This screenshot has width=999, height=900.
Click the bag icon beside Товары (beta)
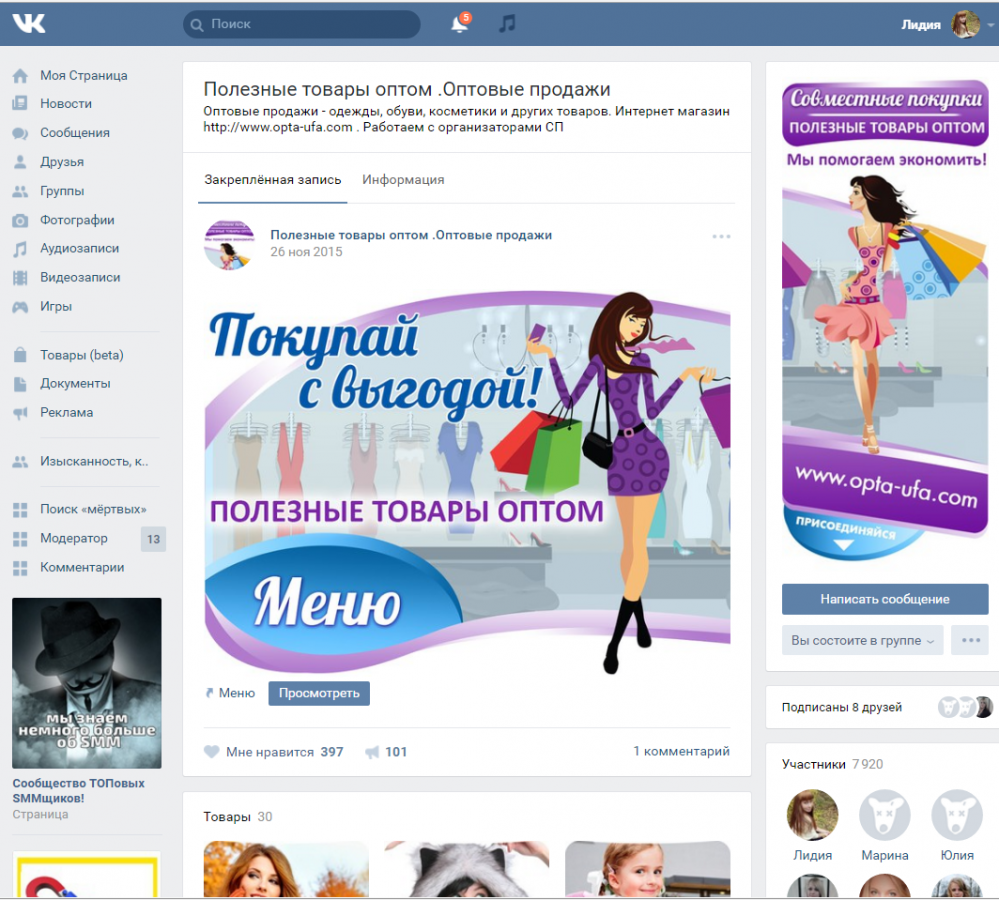[20, 355]
